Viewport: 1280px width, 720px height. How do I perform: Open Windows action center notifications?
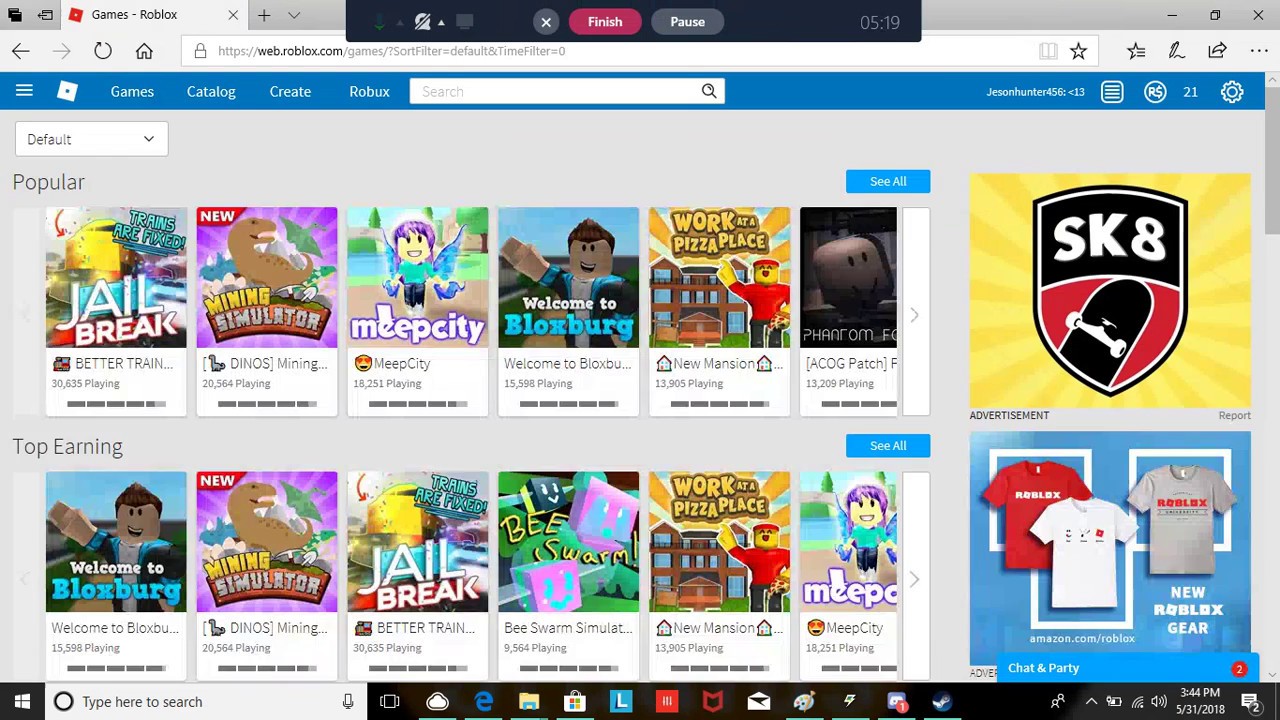tap(1250, 702)
